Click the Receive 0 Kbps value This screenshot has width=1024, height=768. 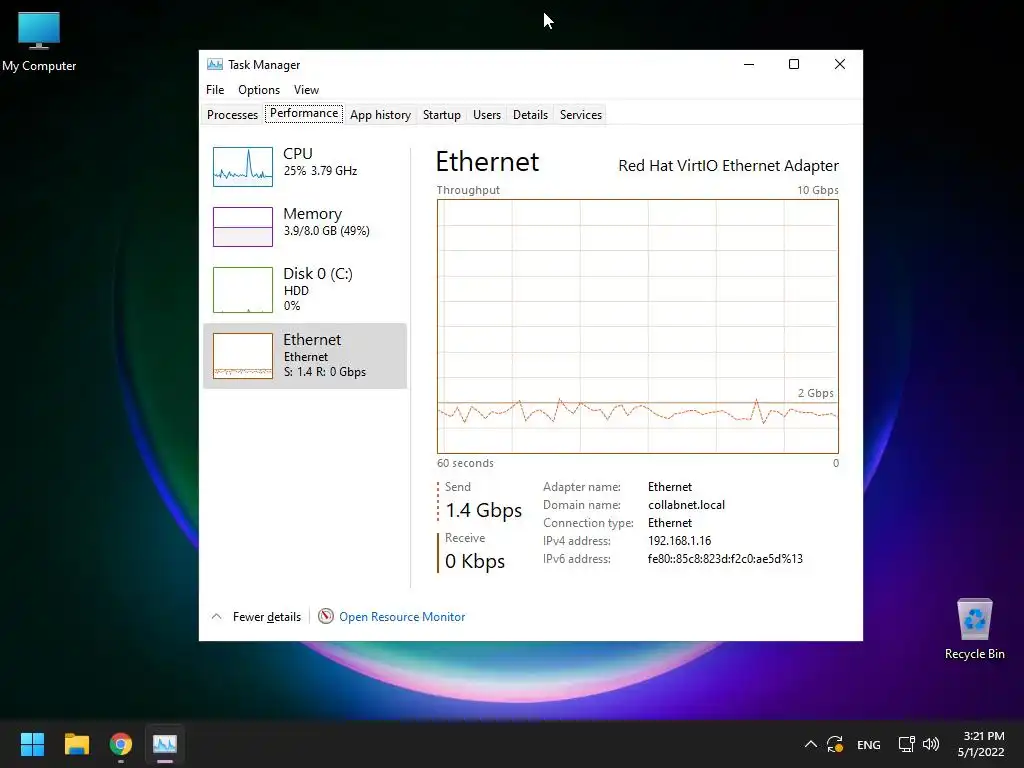coord(475,561)
